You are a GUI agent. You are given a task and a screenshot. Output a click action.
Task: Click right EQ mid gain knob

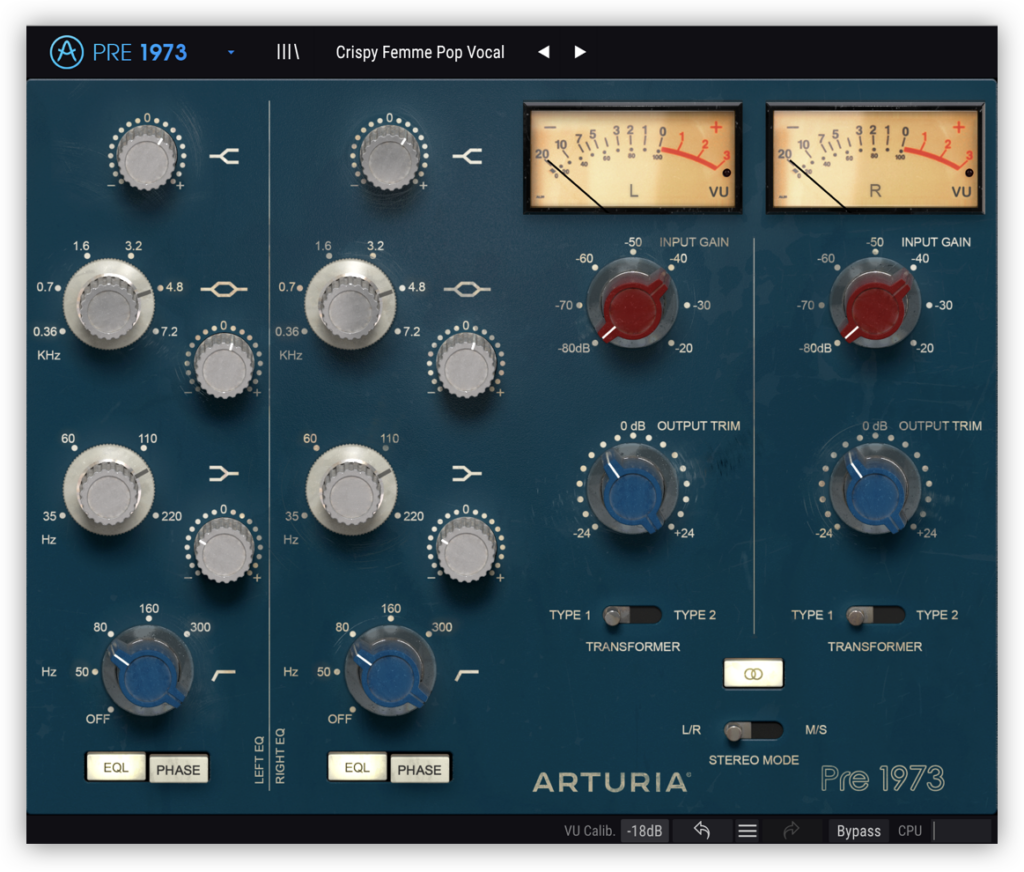coord(466,365)
